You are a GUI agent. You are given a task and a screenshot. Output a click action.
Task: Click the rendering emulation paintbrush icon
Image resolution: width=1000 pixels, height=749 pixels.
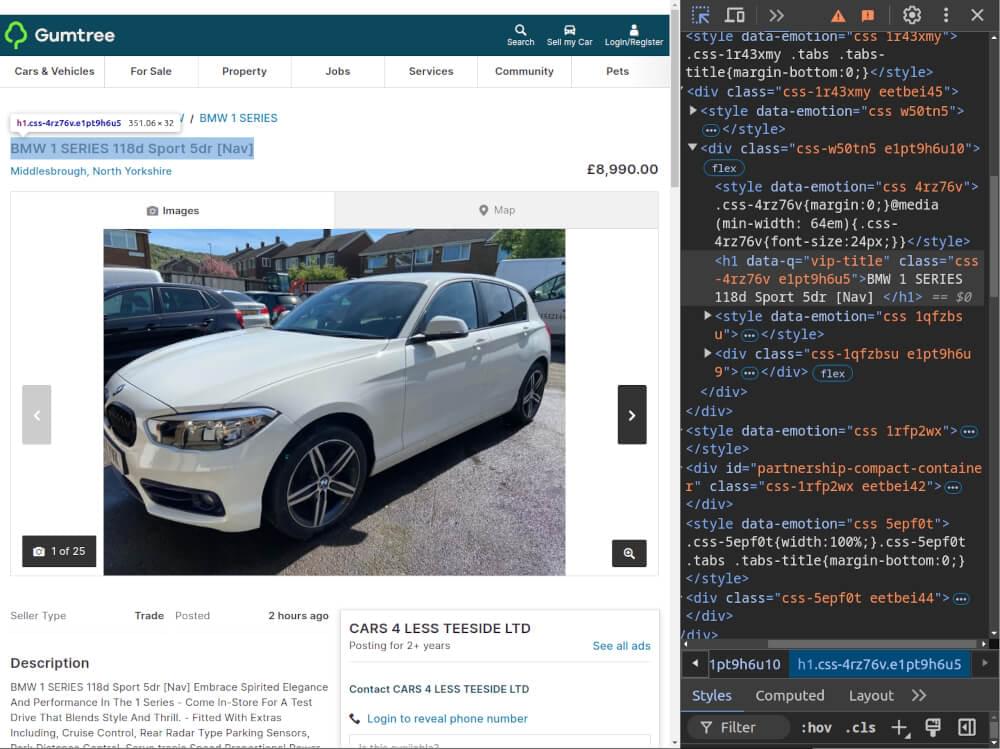(x=933, y=727)
